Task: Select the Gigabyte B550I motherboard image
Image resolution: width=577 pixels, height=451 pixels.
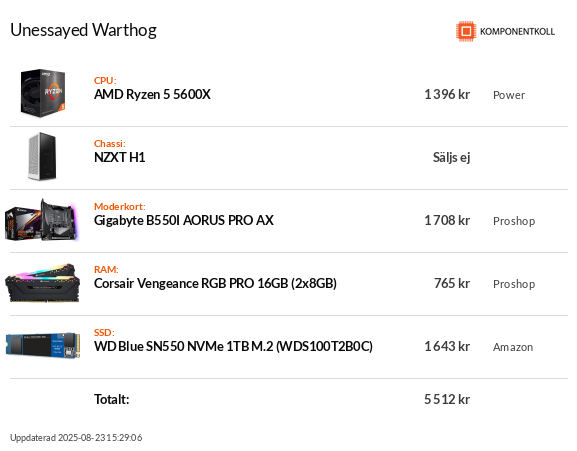Action: (42, 220)
